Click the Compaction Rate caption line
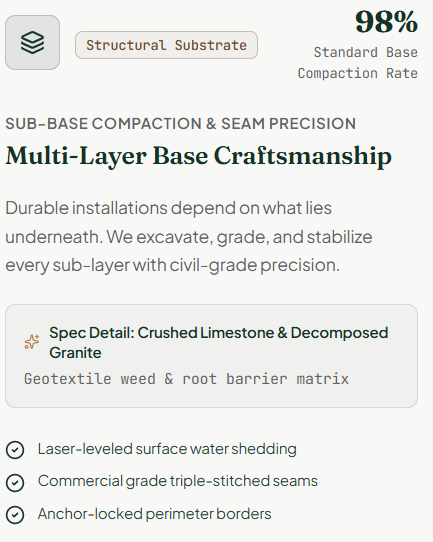 point(358,73)
